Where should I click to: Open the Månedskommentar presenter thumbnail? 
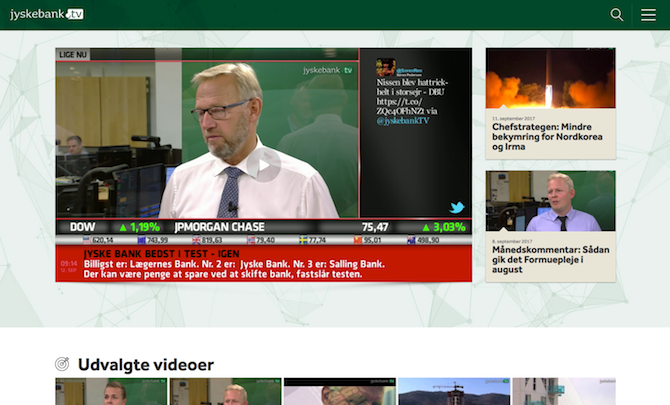pyautogui.click(x=550, y=201)
